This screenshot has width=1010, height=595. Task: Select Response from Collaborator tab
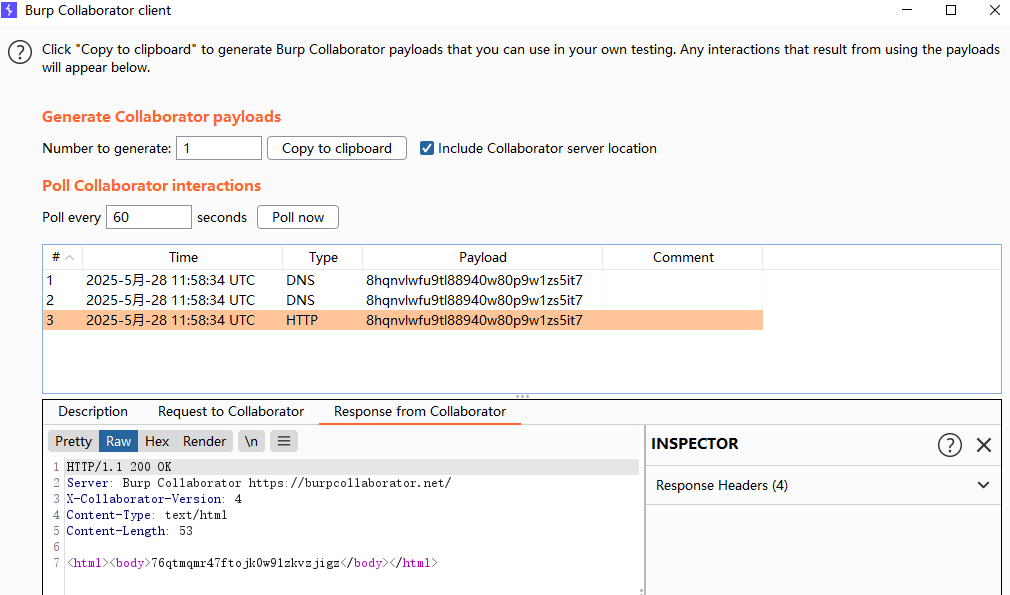[420, 411]
